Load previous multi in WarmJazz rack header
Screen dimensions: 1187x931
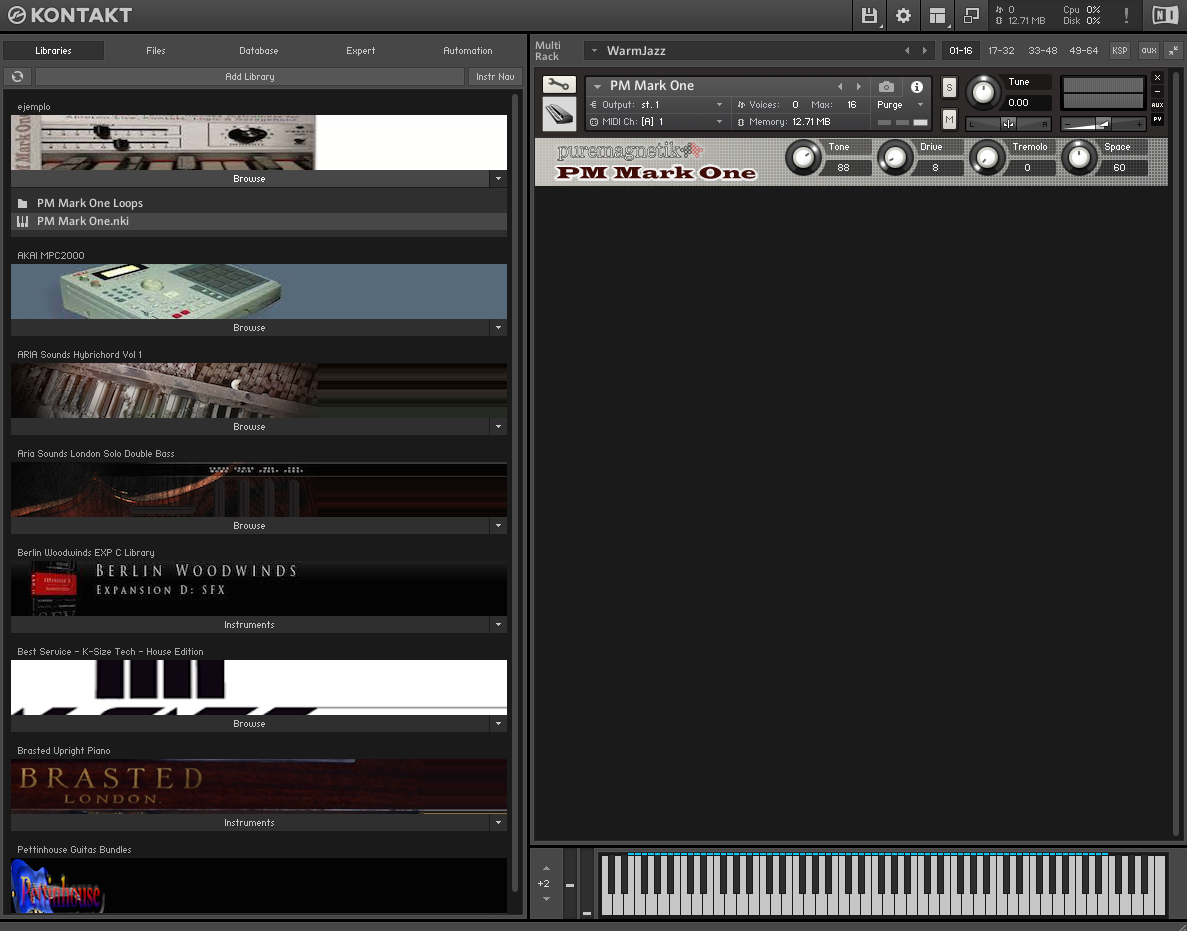point(907,51)
